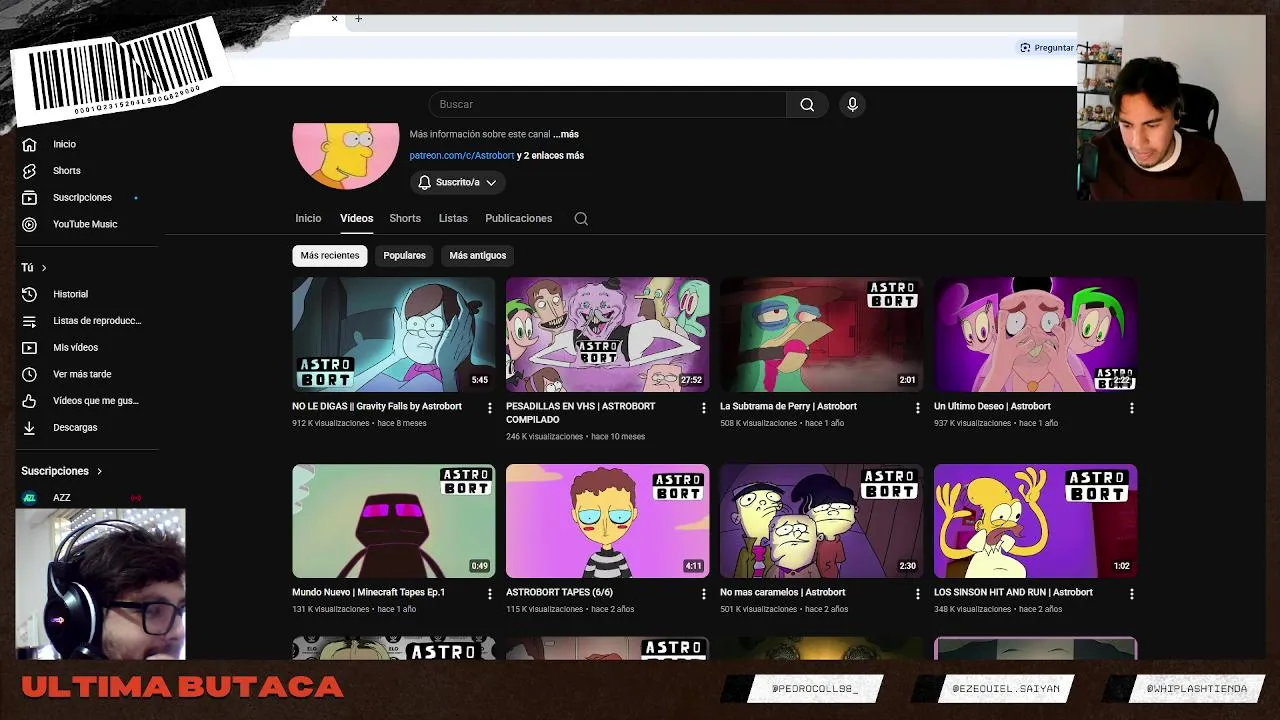The height and width of the screenshot is (720, 1280).
Task: Play the La Subtrama de Perry thumbnail
Action: pos(821,334)
